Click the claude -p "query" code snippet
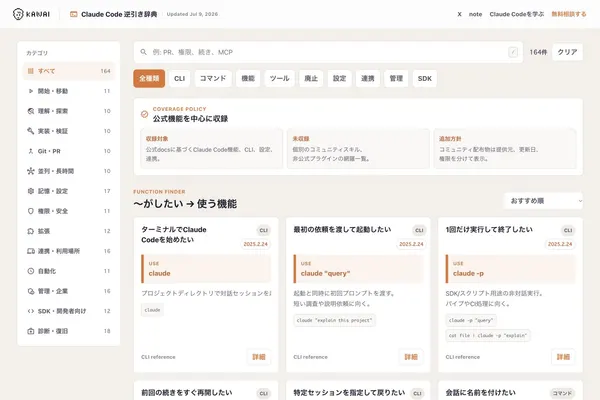 [x=471, y=320]
